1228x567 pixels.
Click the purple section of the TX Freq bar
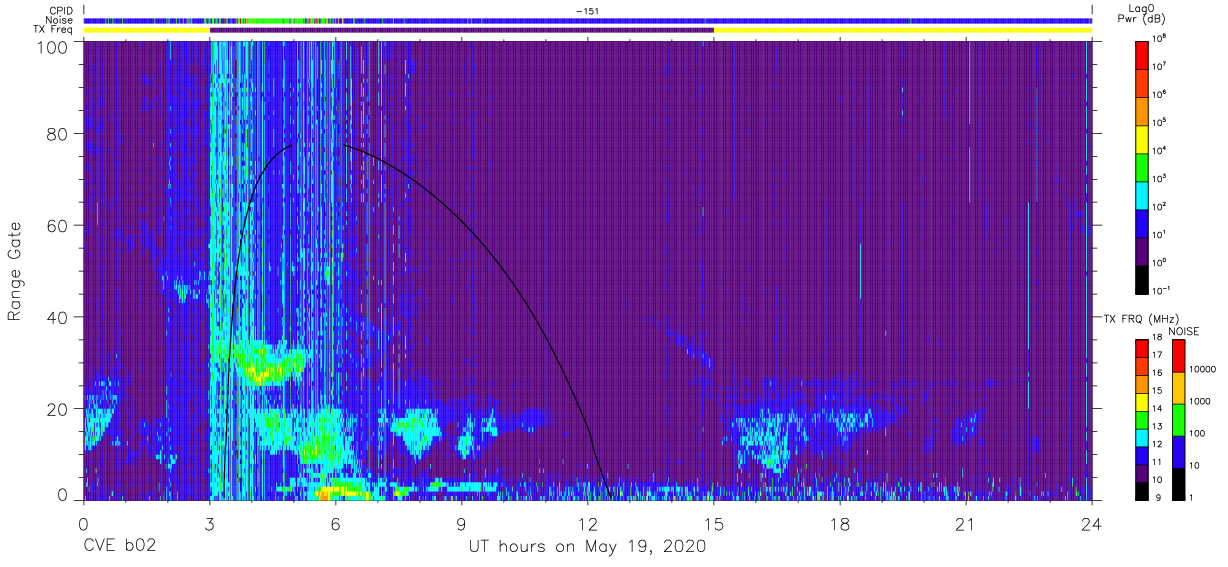tap(462, 30)
